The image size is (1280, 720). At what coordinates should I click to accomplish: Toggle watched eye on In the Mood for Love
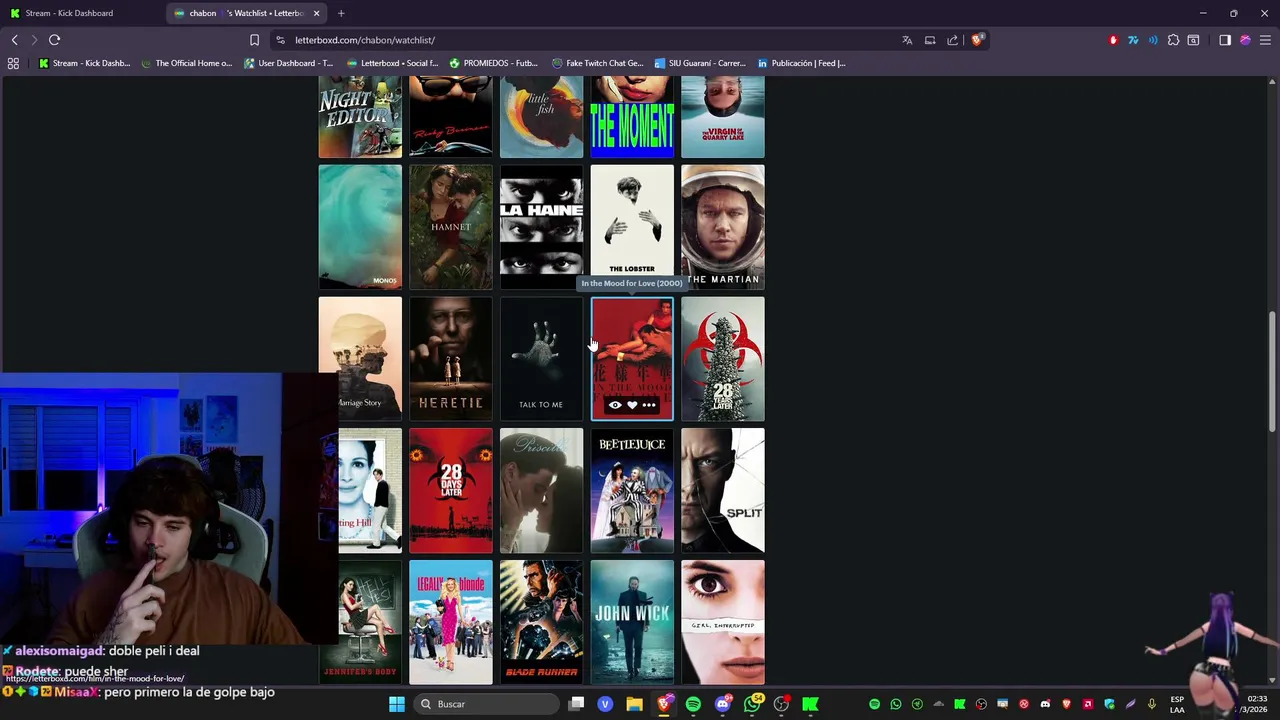(x=615, y=405)
